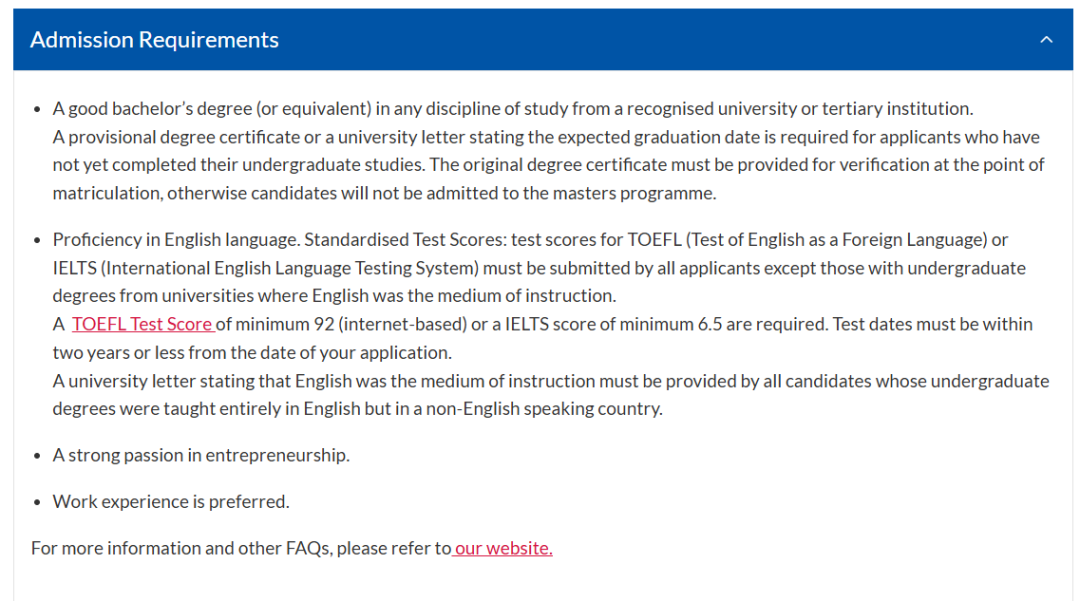Viewport: 1080px width, 601px height.
Task: Click the line starting 'A university letter stating'
Action: 300,381
